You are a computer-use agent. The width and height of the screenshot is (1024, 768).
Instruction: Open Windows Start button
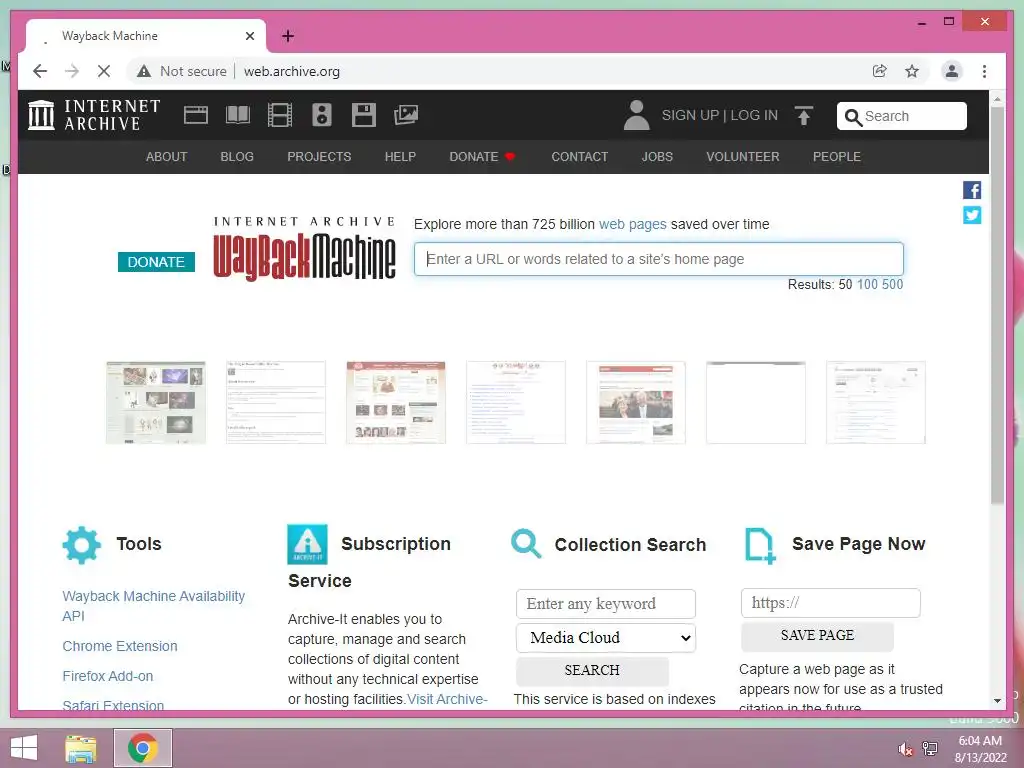(x=24, y=748)
